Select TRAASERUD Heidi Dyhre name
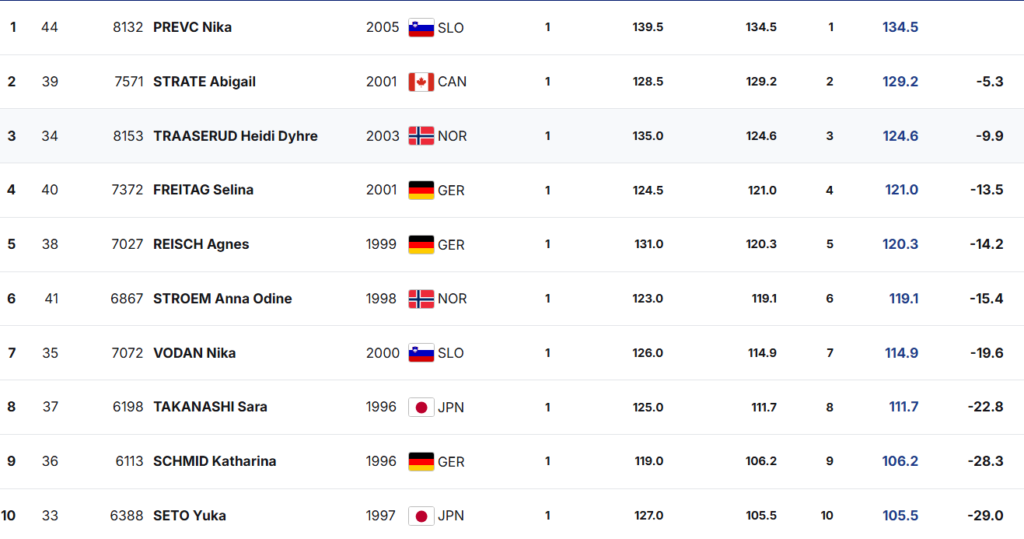This screenshot has width=1024, height=539. point(235,136)
